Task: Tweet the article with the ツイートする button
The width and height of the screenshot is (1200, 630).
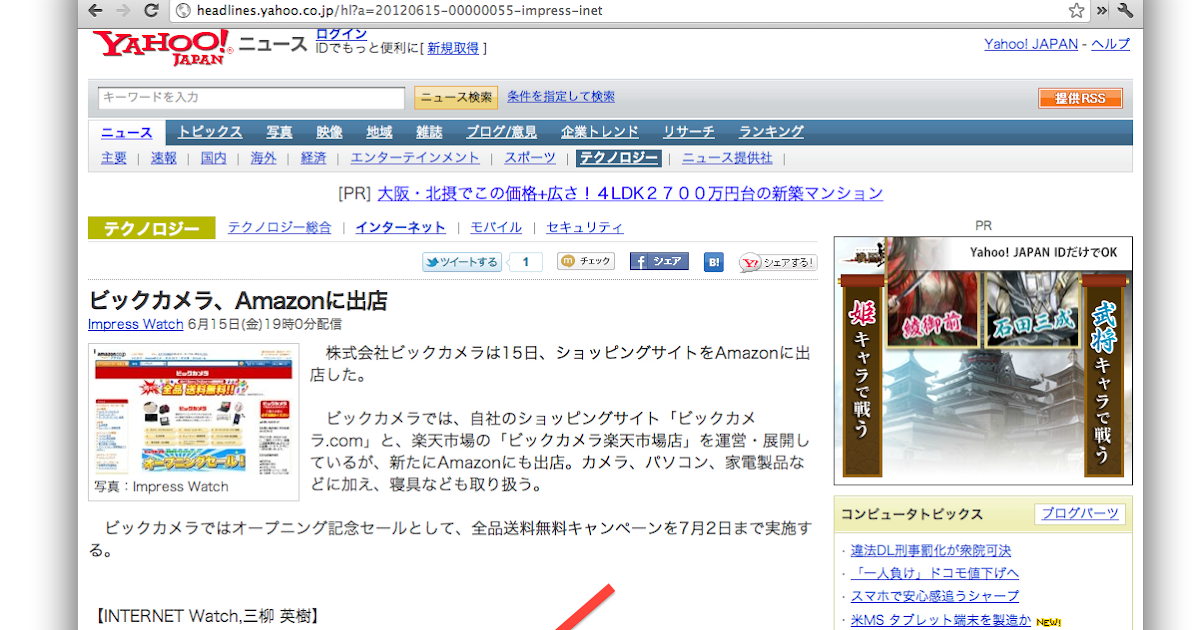Action: point(461,262)
